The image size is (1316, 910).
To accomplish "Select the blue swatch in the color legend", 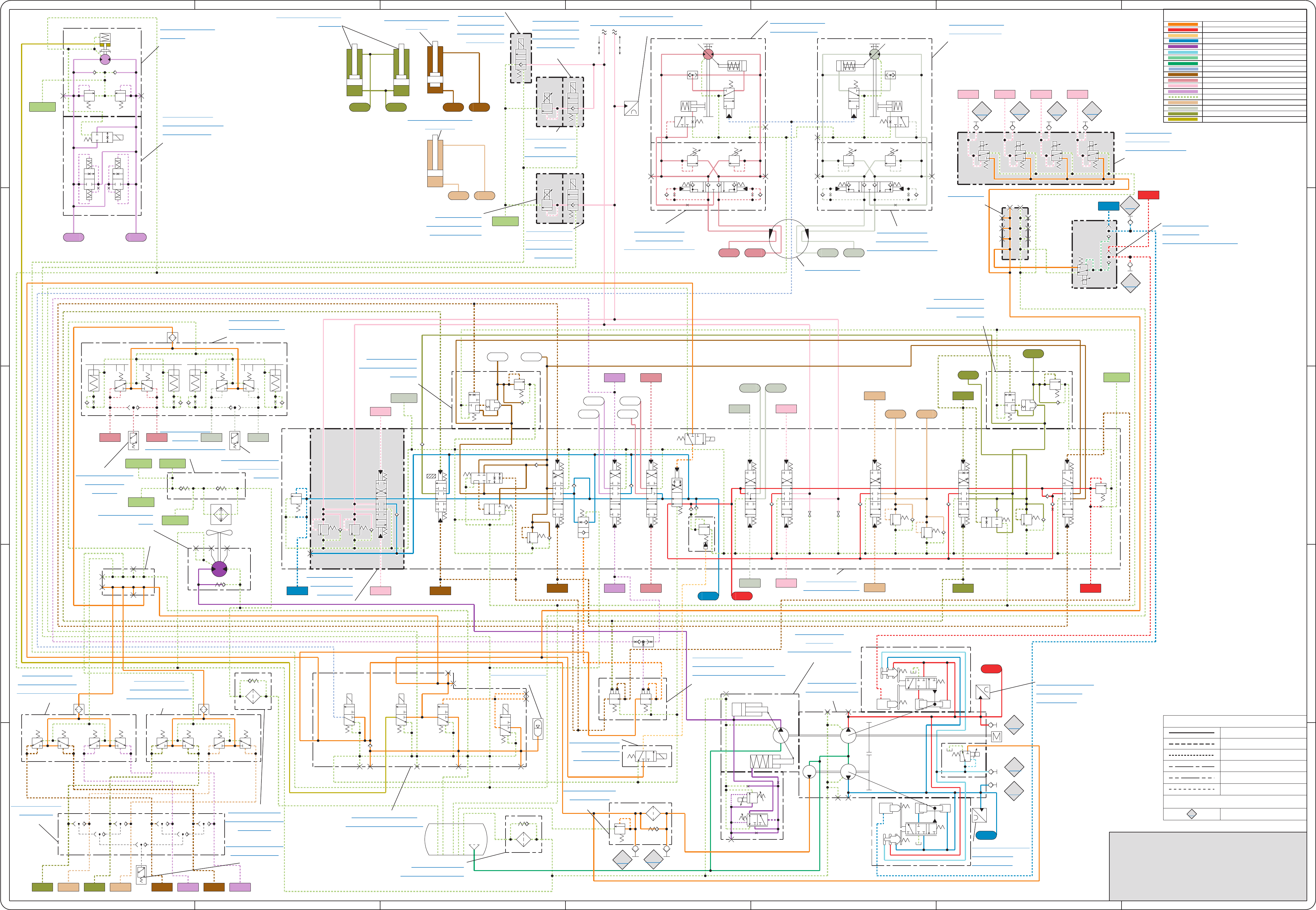I will [1184, 41].
